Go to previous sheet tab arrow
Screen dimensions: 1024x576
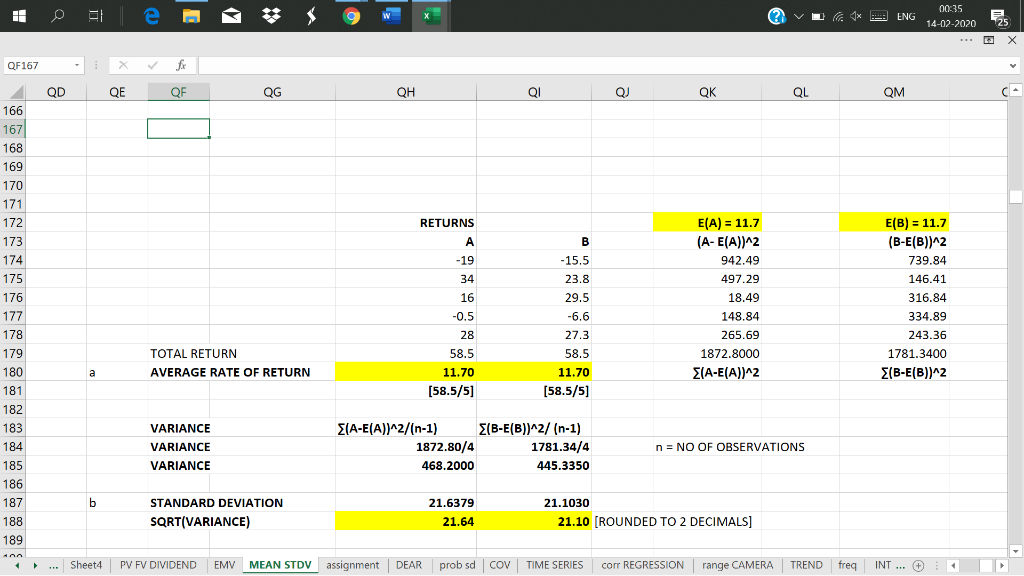18,566
